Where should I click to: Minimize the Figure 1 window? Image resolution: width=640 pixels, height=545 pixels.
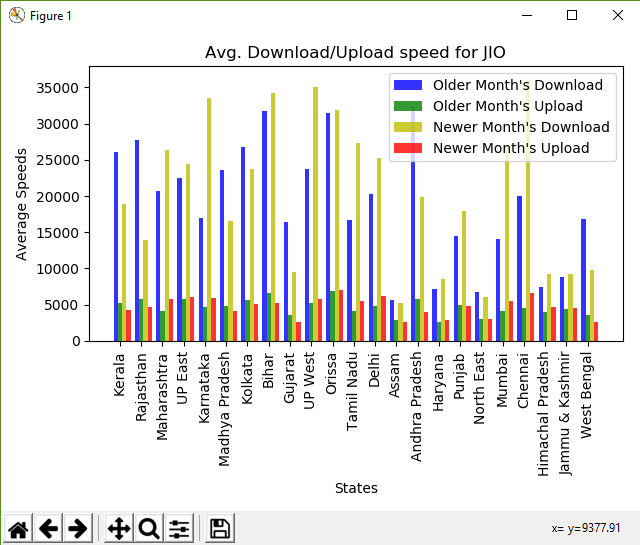[x=527, y=16]
